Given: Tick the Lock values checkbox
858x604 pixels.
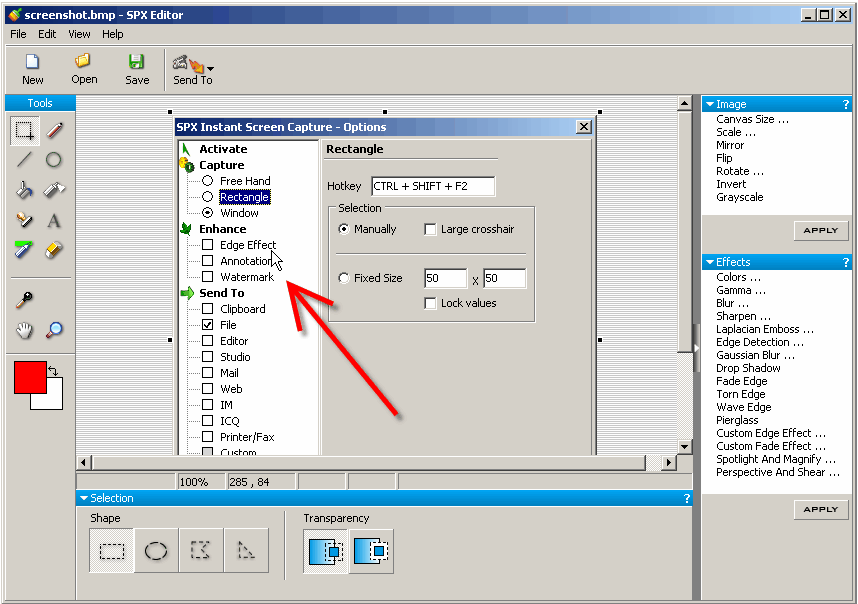Looking at the screenshot, I should (x=430, y=303).
